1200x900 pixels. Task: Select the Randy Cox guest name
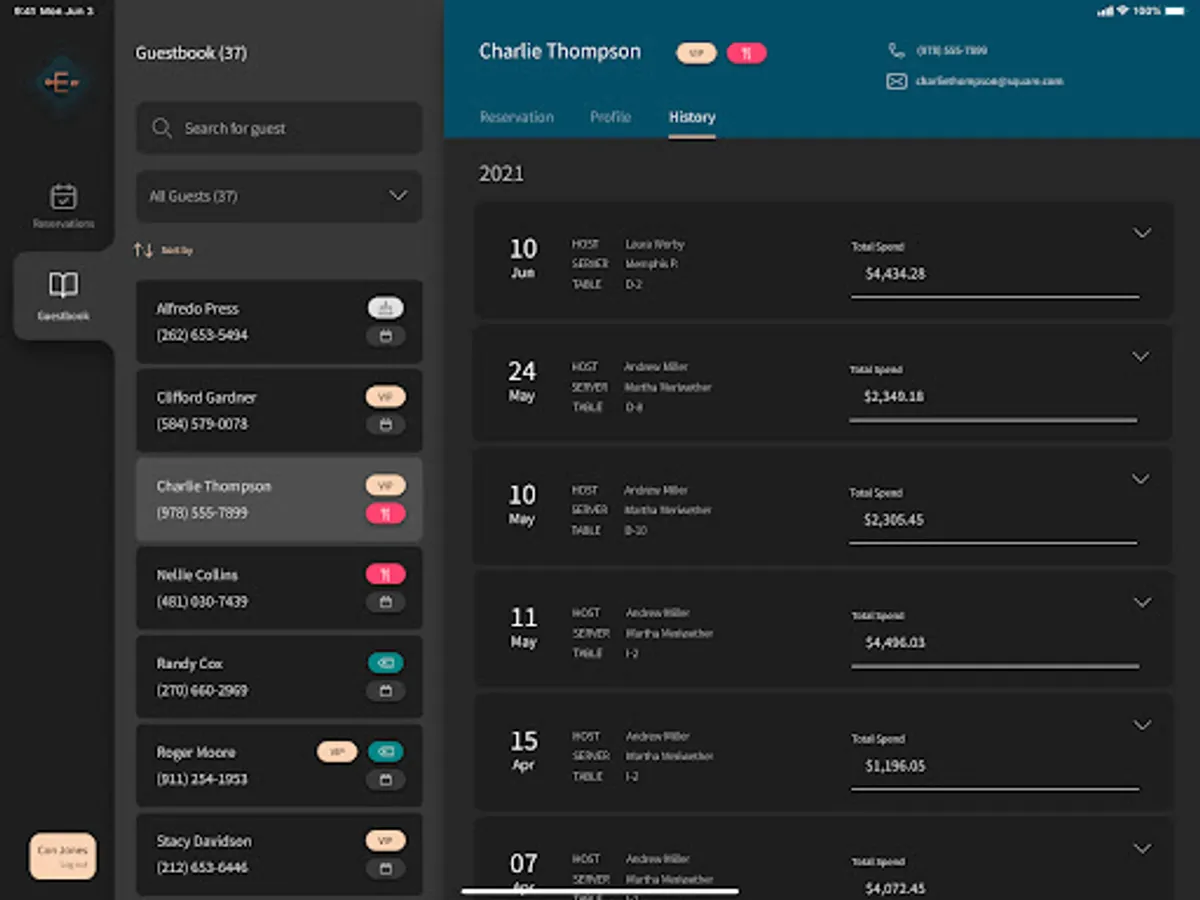(190, 664)
